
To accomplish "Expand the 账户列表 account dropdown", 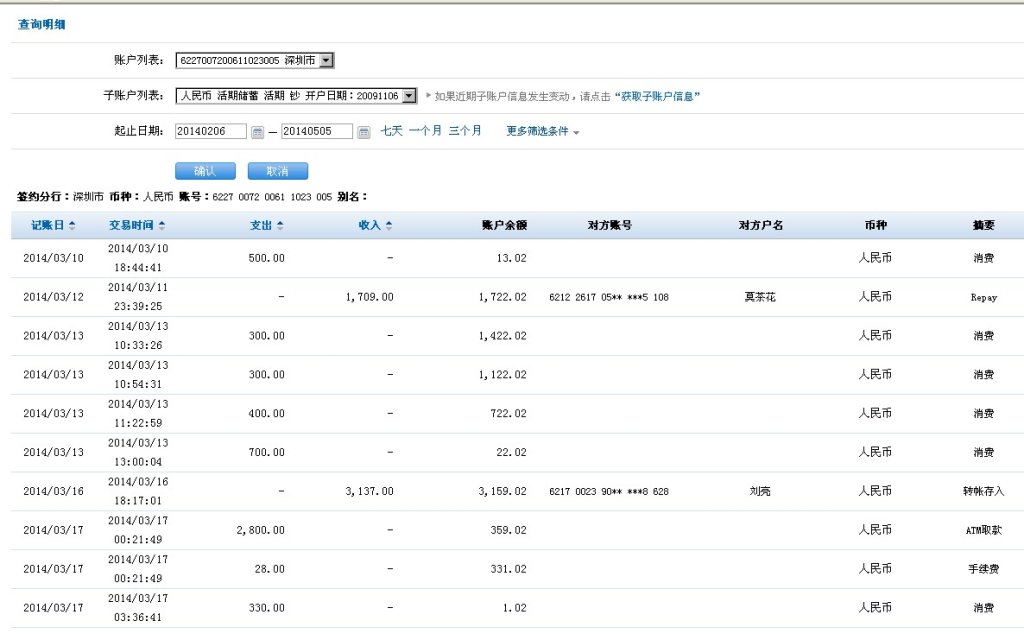I will click(327, 61).
